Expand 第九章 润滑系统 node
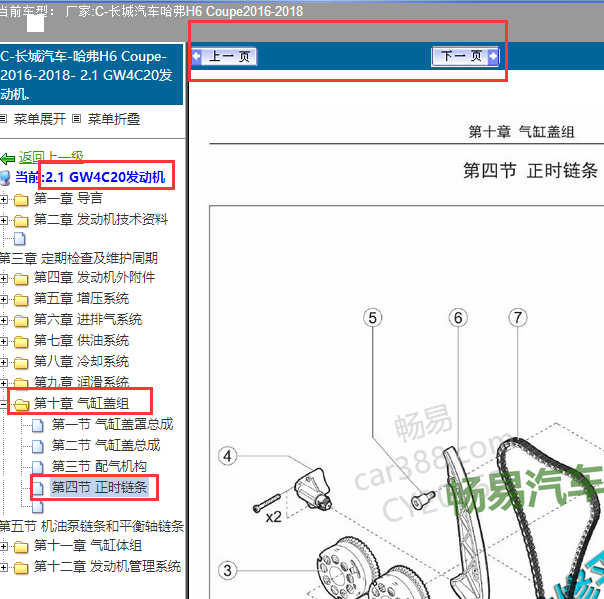 (x=3, y=383)
